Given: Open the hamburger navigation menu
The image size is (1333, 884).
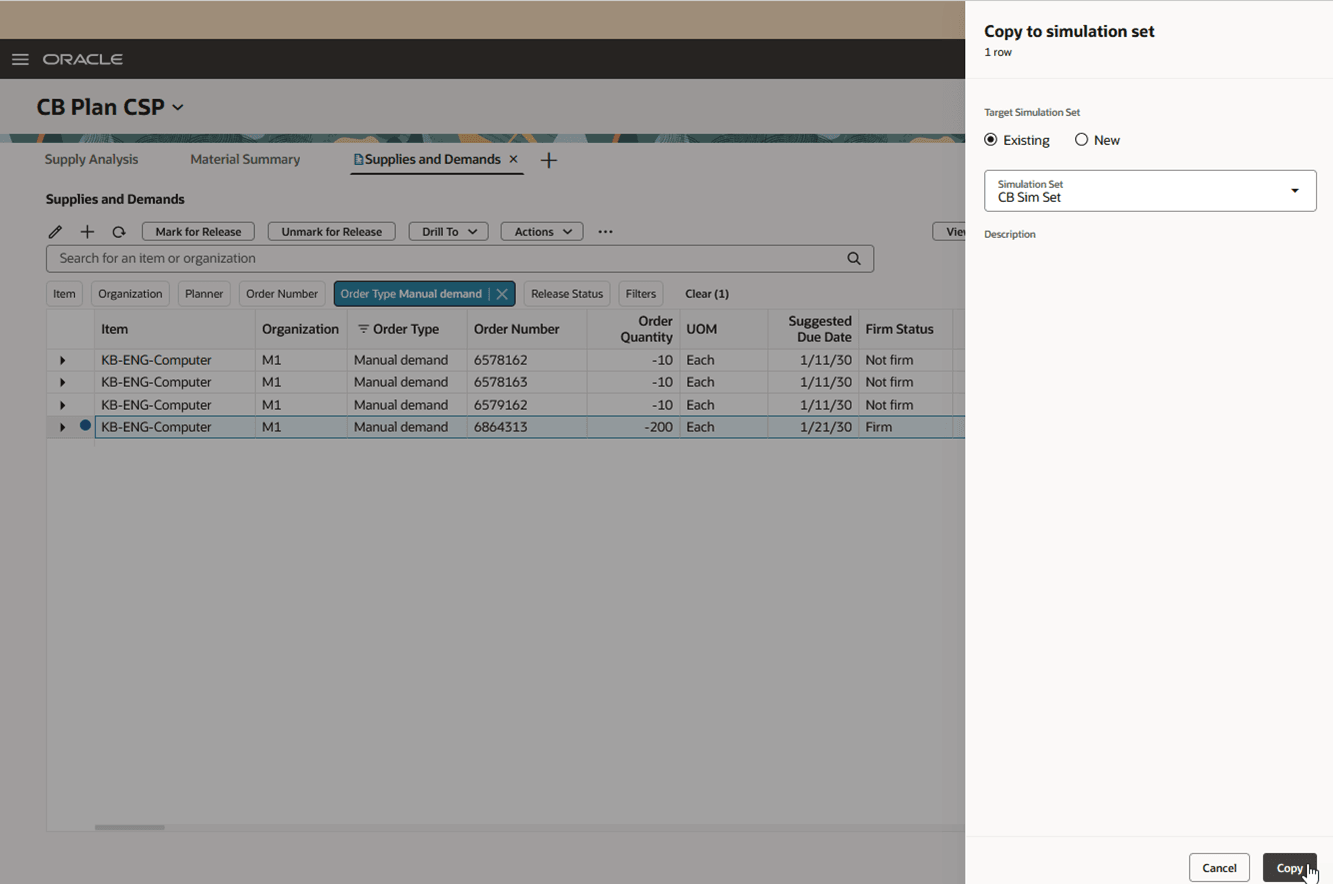Looking at the screenshot, I should click(x=20, y=59).
